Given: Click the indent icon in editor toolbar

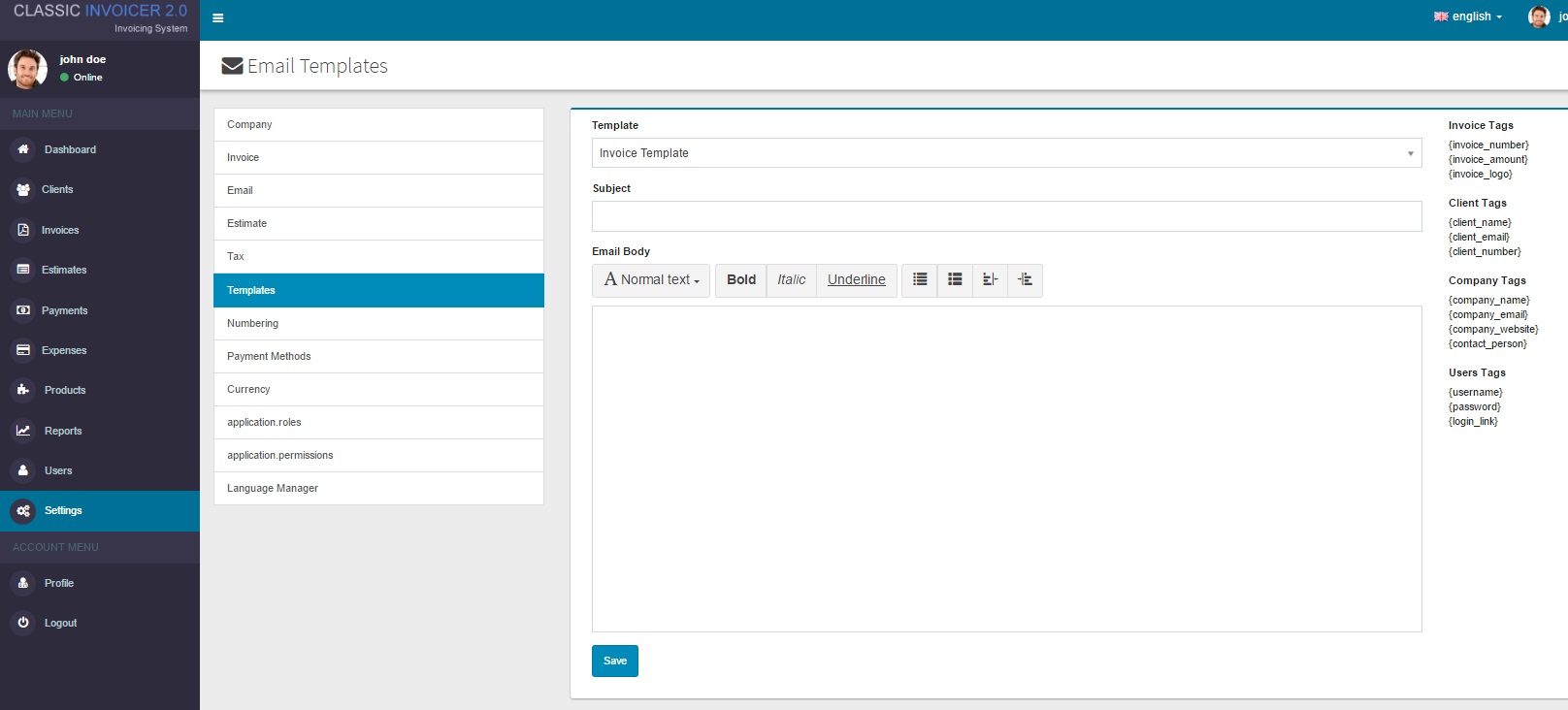Looking at the screenshot, I should coord(1025,279).
